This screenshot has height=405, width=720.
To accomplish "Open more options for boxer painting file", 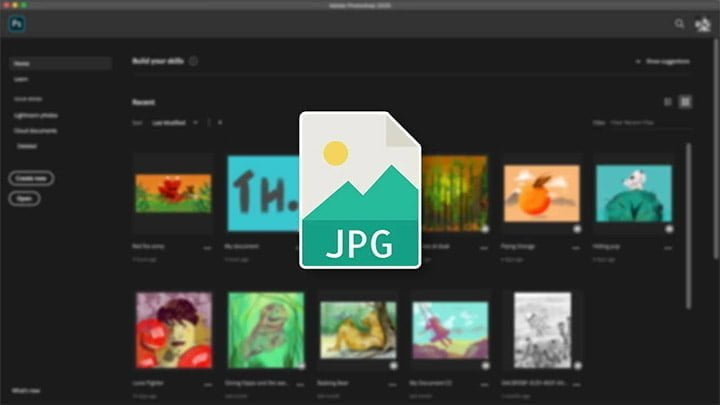I will [208, 384].
